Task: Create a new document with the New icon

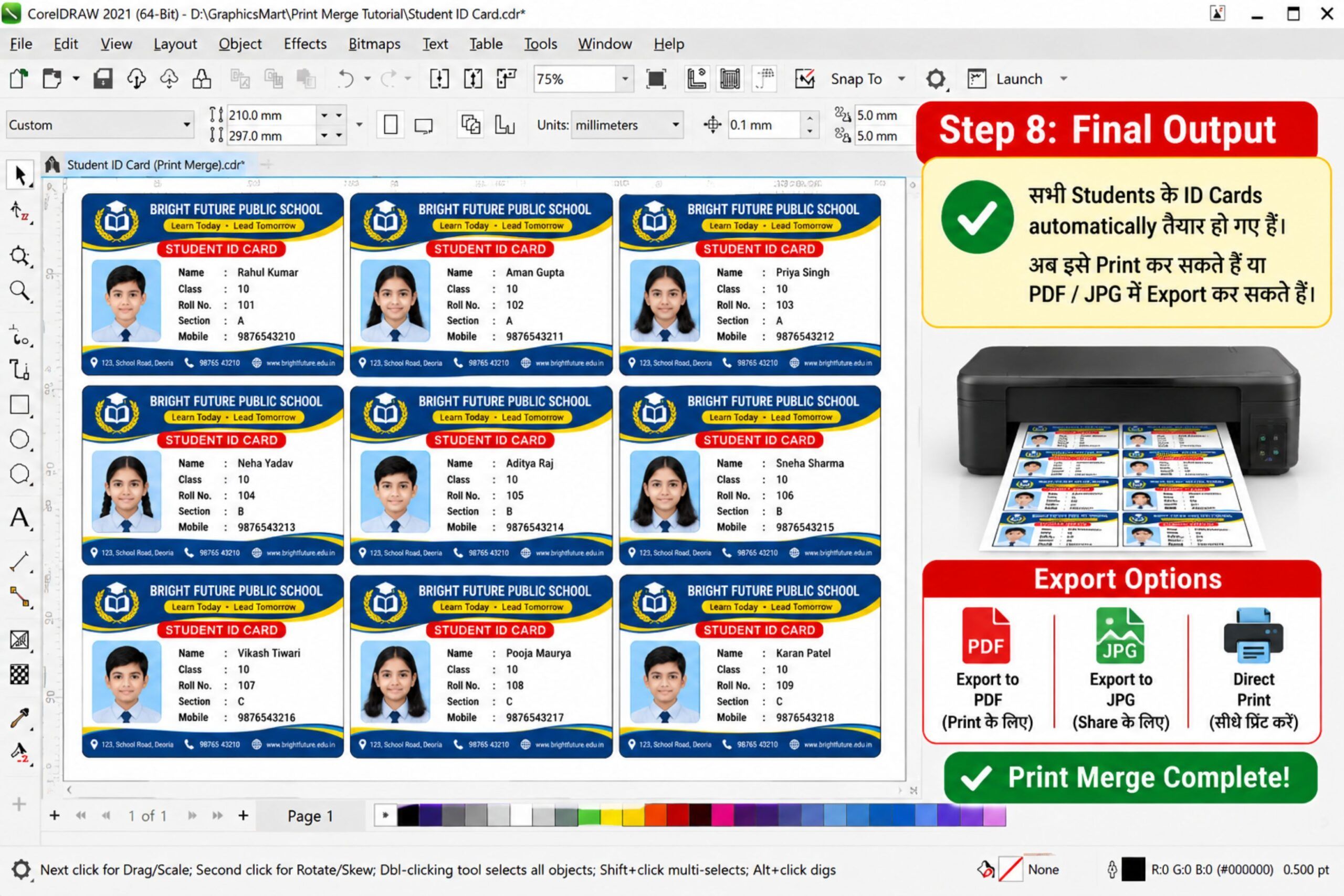Action: click(x=19, y=78)
